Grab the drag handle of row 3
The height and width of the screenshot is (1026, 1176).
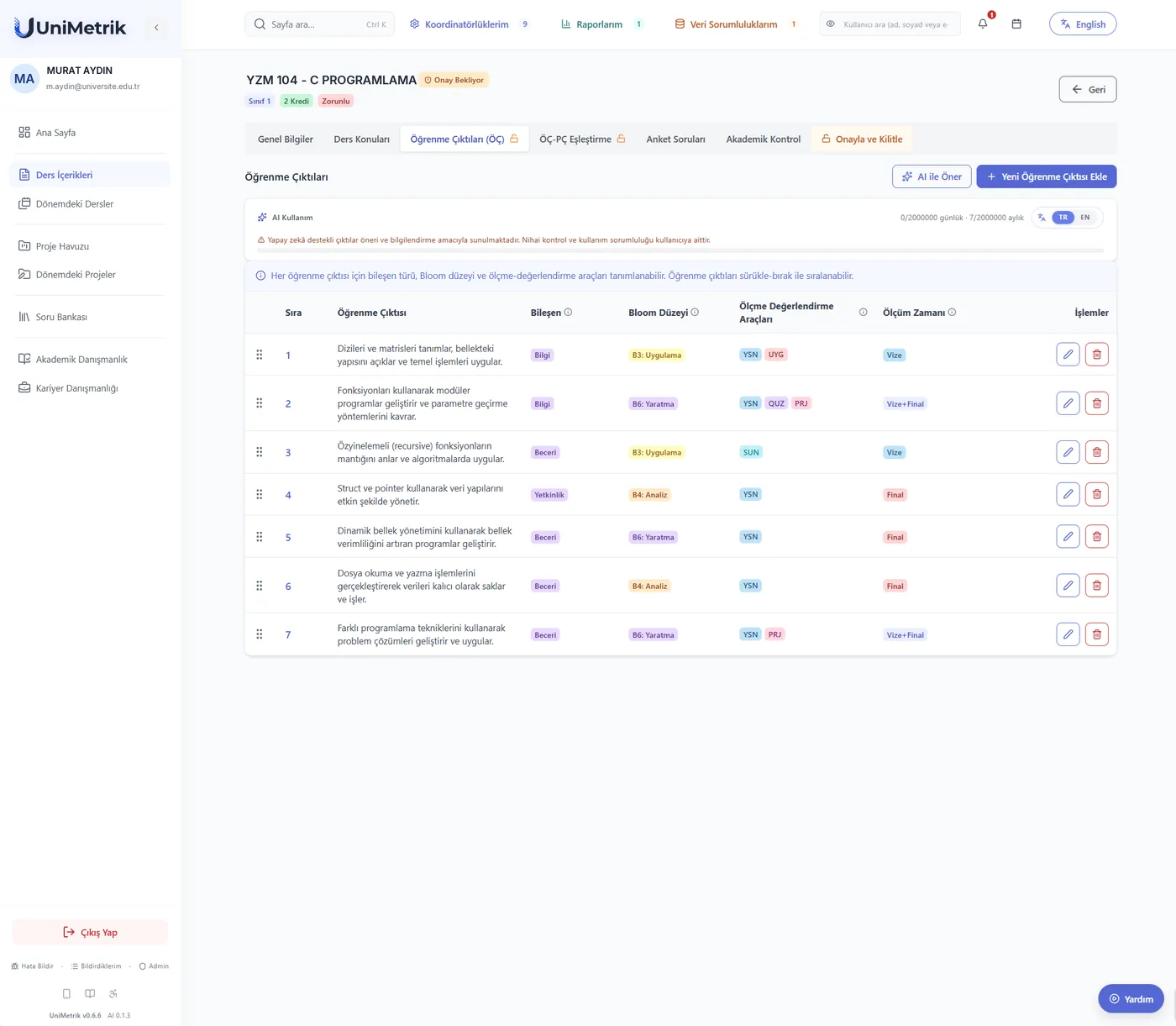tap(260, 452)
